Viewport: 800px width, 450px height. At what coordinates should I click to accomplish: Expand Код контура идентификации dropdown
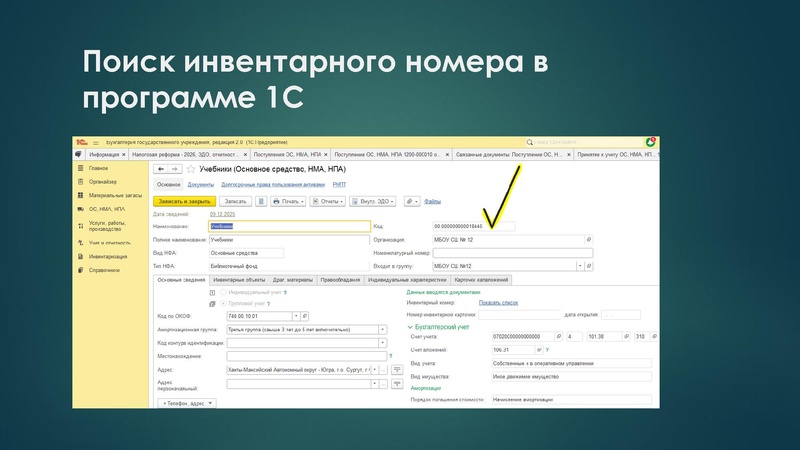pyautogui.click(x=383, y=343)
